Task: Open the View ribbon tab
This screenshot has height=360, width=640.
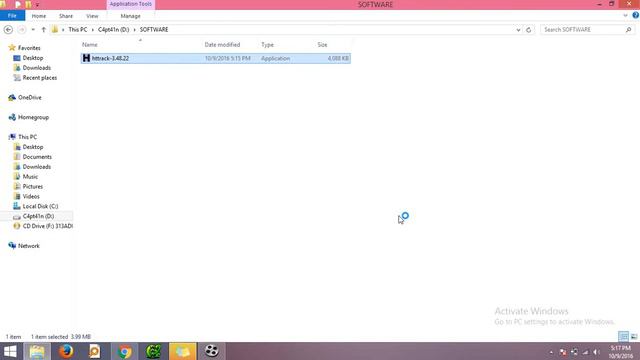Action: pyautogui.click(x=92, y=16)
